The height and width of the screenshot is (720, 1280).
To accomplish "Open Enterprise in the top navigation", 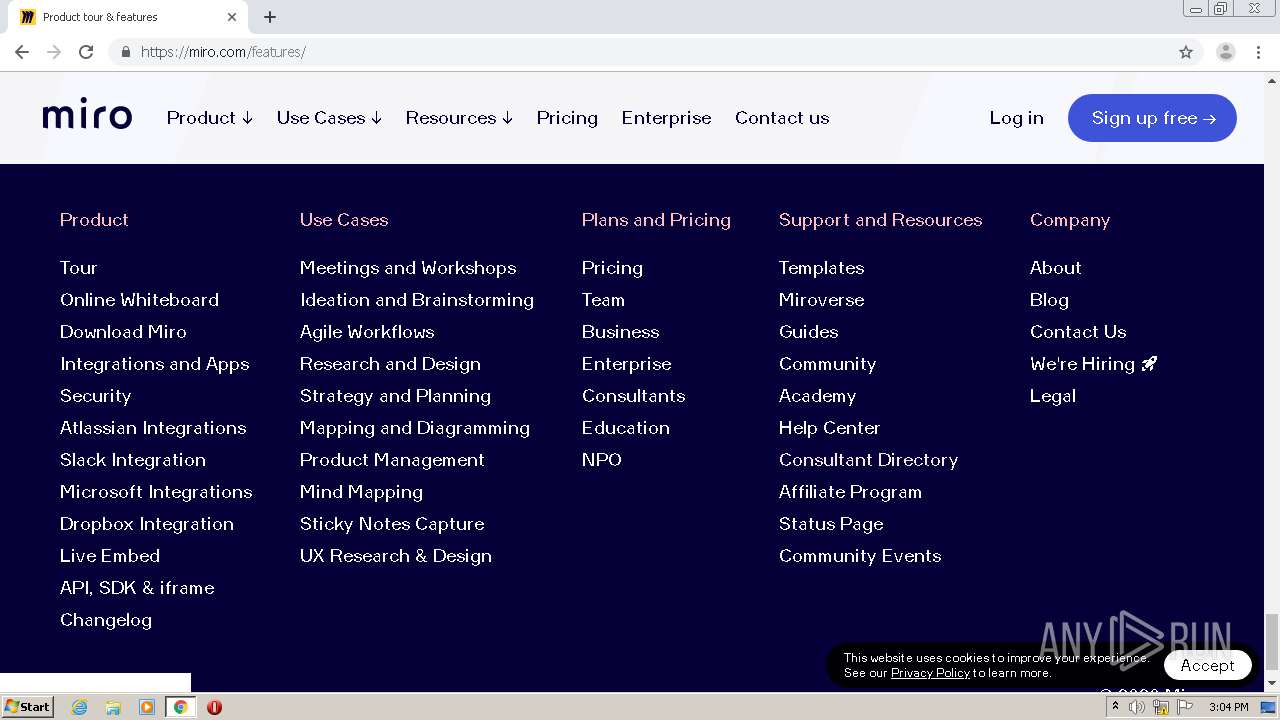I will (666, 118).
